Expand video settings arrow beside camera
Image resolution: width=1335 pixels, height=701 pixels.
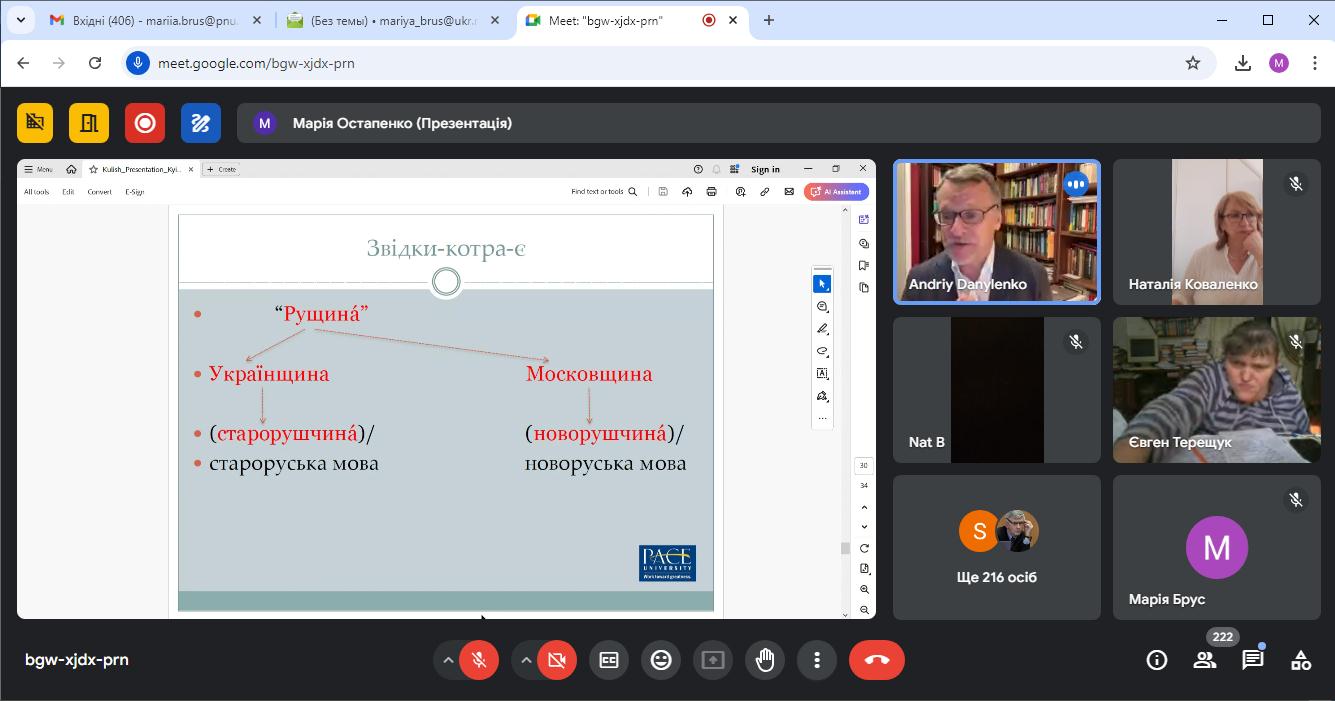point(526,660)
